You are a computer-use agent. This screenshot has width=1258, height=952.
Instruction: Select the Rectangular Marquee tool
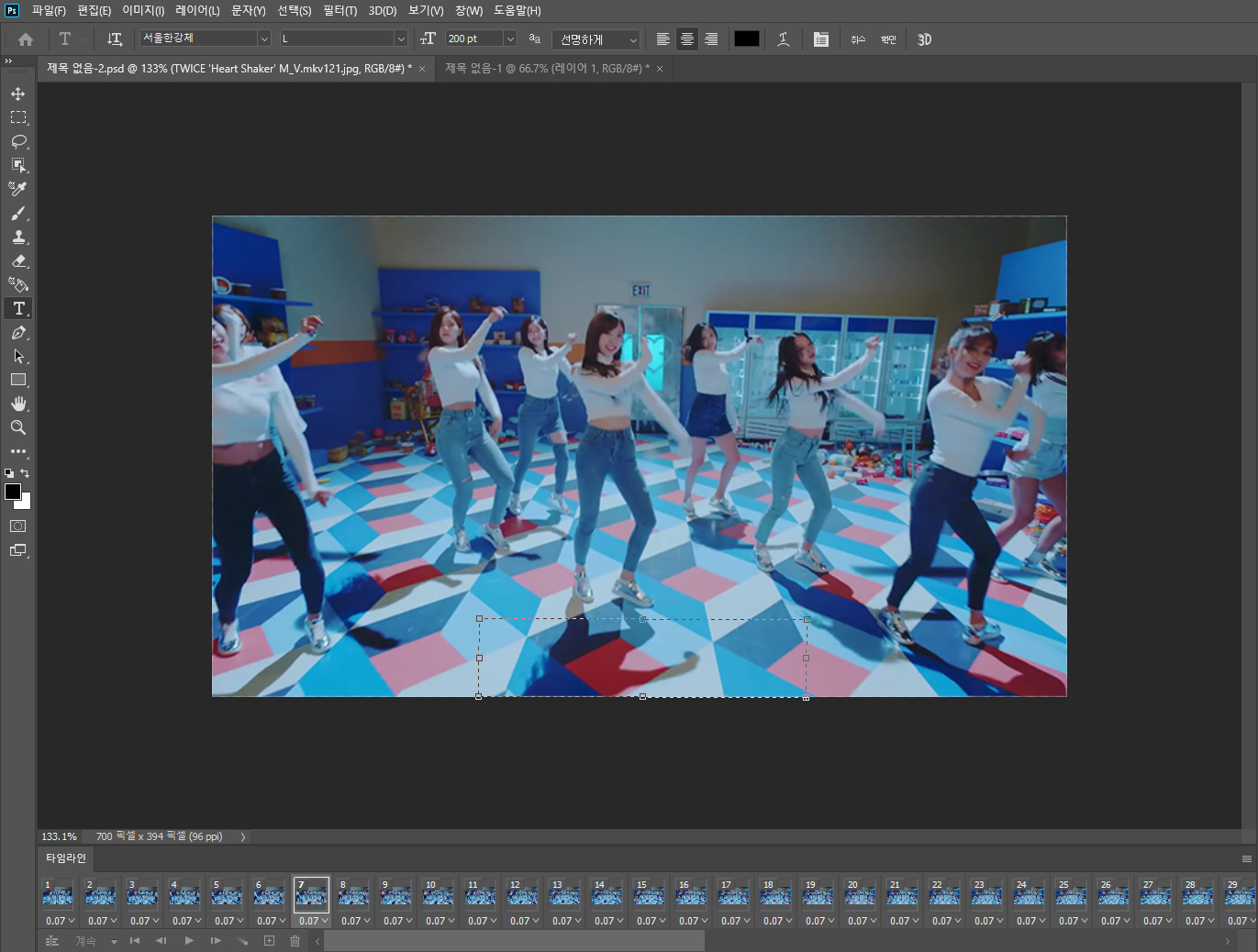pos(18,117)
